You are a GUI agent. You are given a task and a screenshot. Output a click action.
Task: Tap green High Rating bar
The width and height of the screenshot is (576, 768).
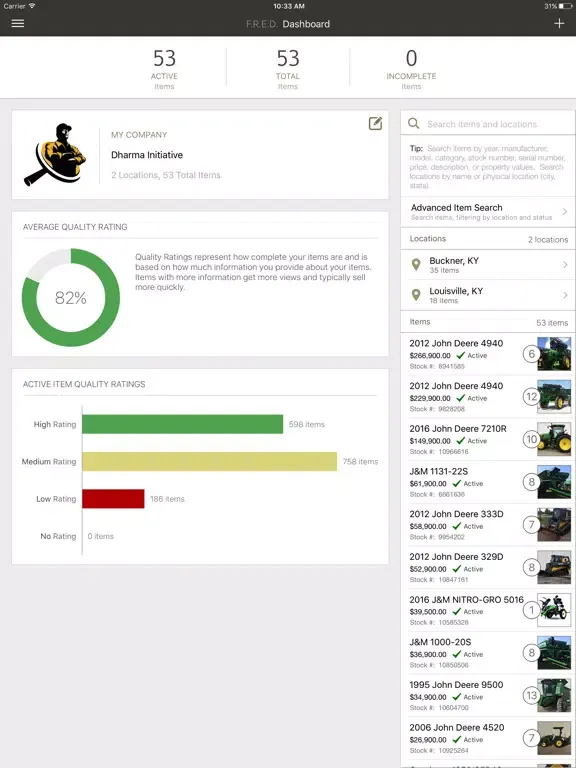tap(183, 424)
